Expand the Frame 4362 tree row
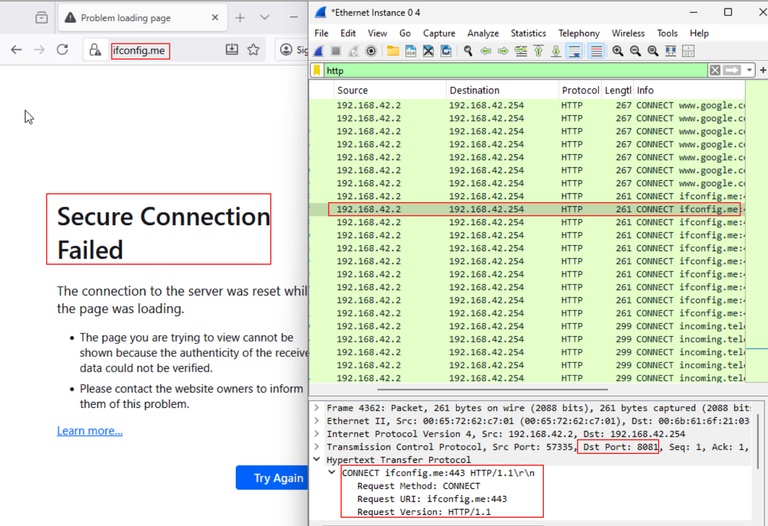Screen dimensions: 768x526 (x=317, y=408)
